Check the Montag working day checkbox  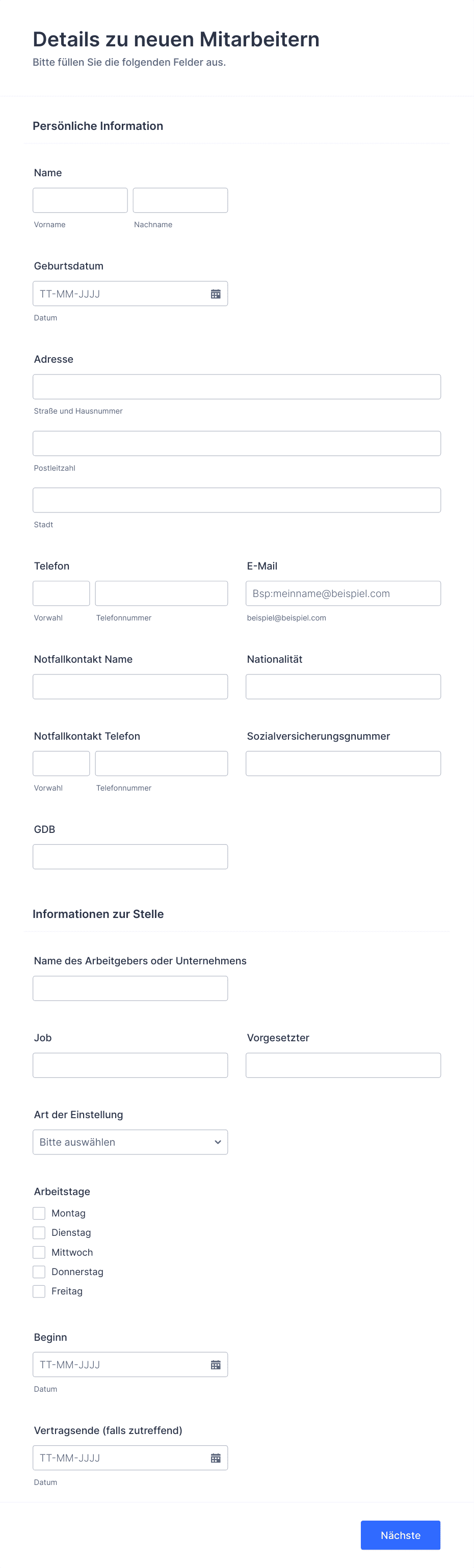tap(39, 1213)
